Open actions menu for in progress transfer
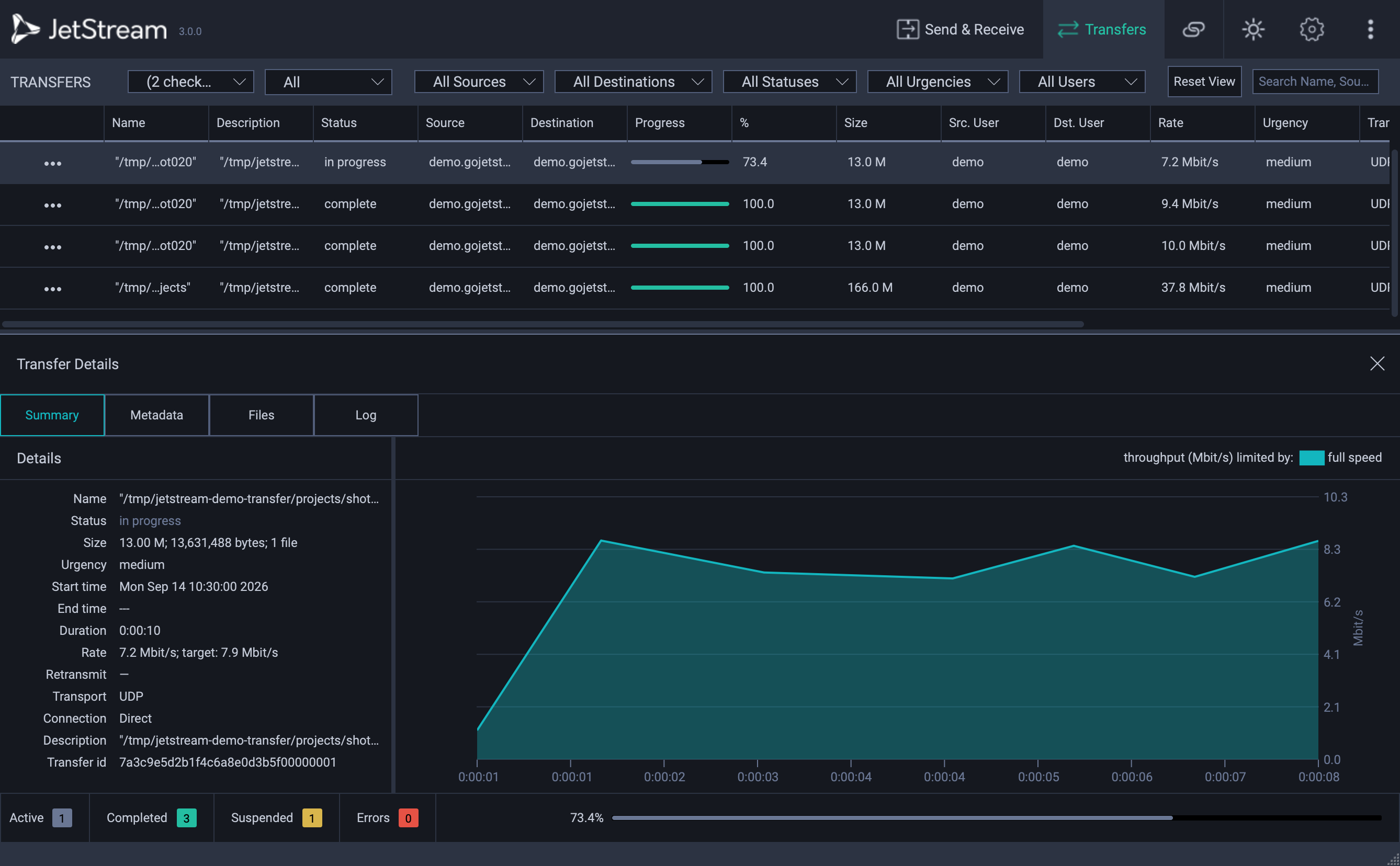1400x866 pixels. coord(53,163)
